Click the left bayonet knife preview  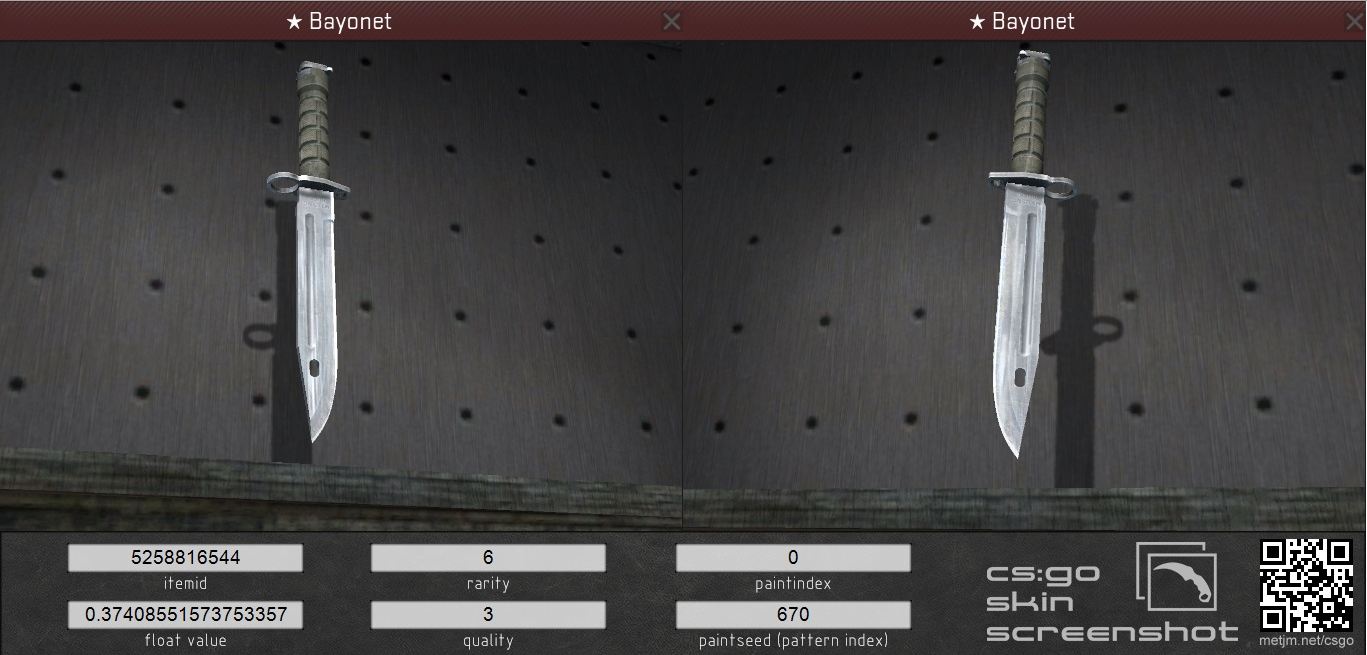pos(311,250)
